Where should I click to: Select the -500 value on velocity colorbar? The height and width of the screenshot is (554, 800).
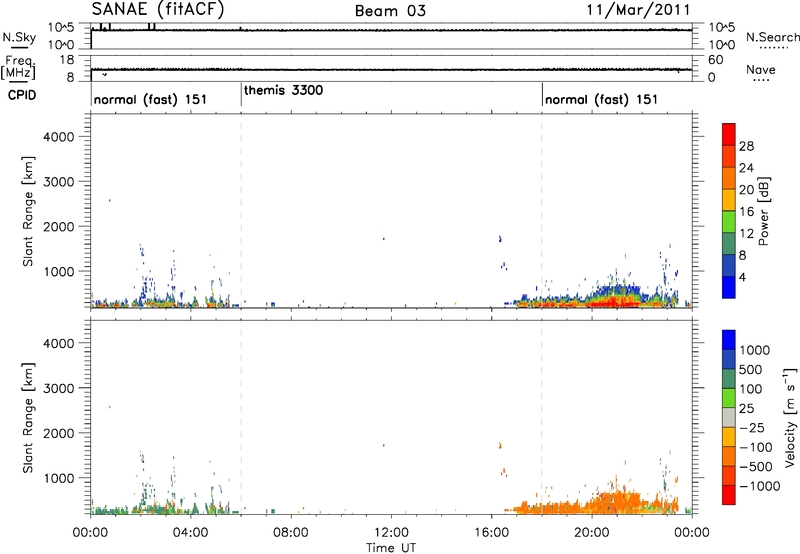coord(756,466)
